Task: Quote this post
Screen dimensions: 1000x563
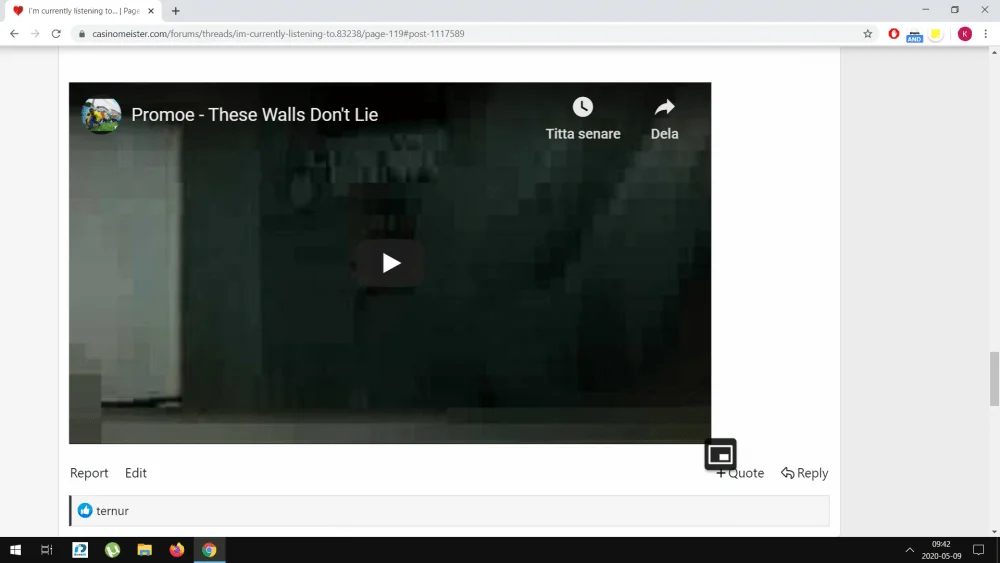Action: coord(740,473)
